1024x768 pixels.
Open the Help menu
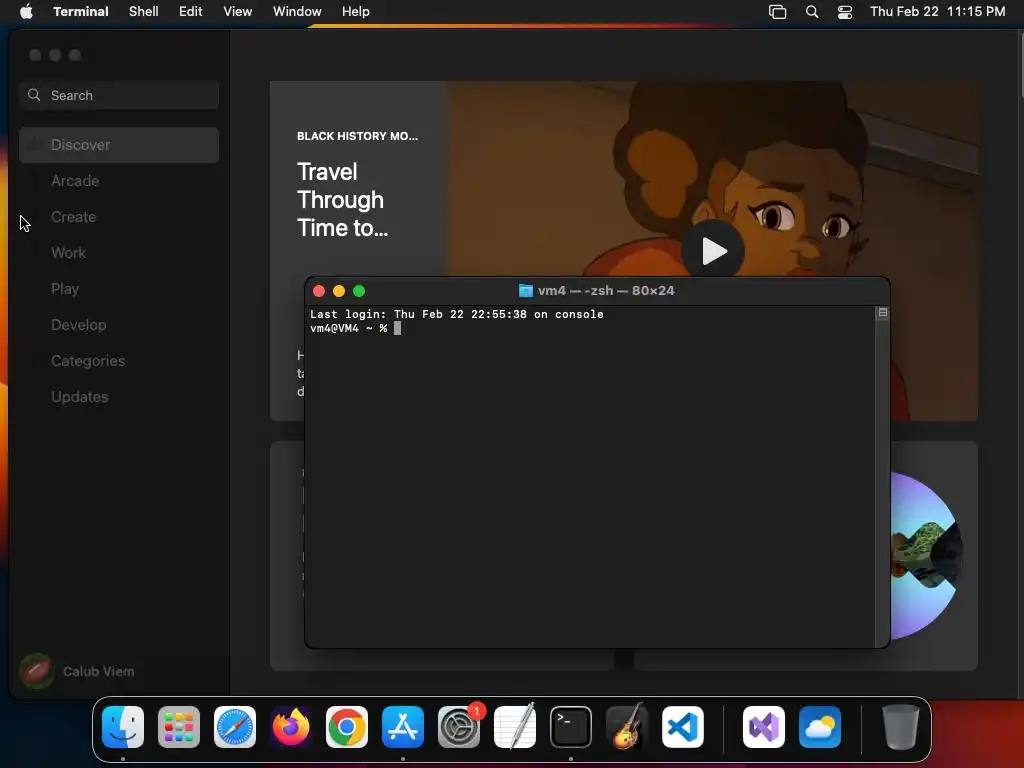[x=356, y=11]
